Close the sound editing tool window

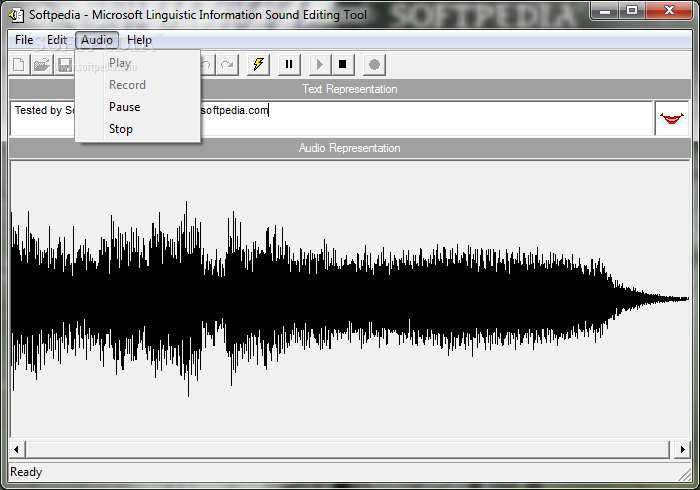point(669,10)
